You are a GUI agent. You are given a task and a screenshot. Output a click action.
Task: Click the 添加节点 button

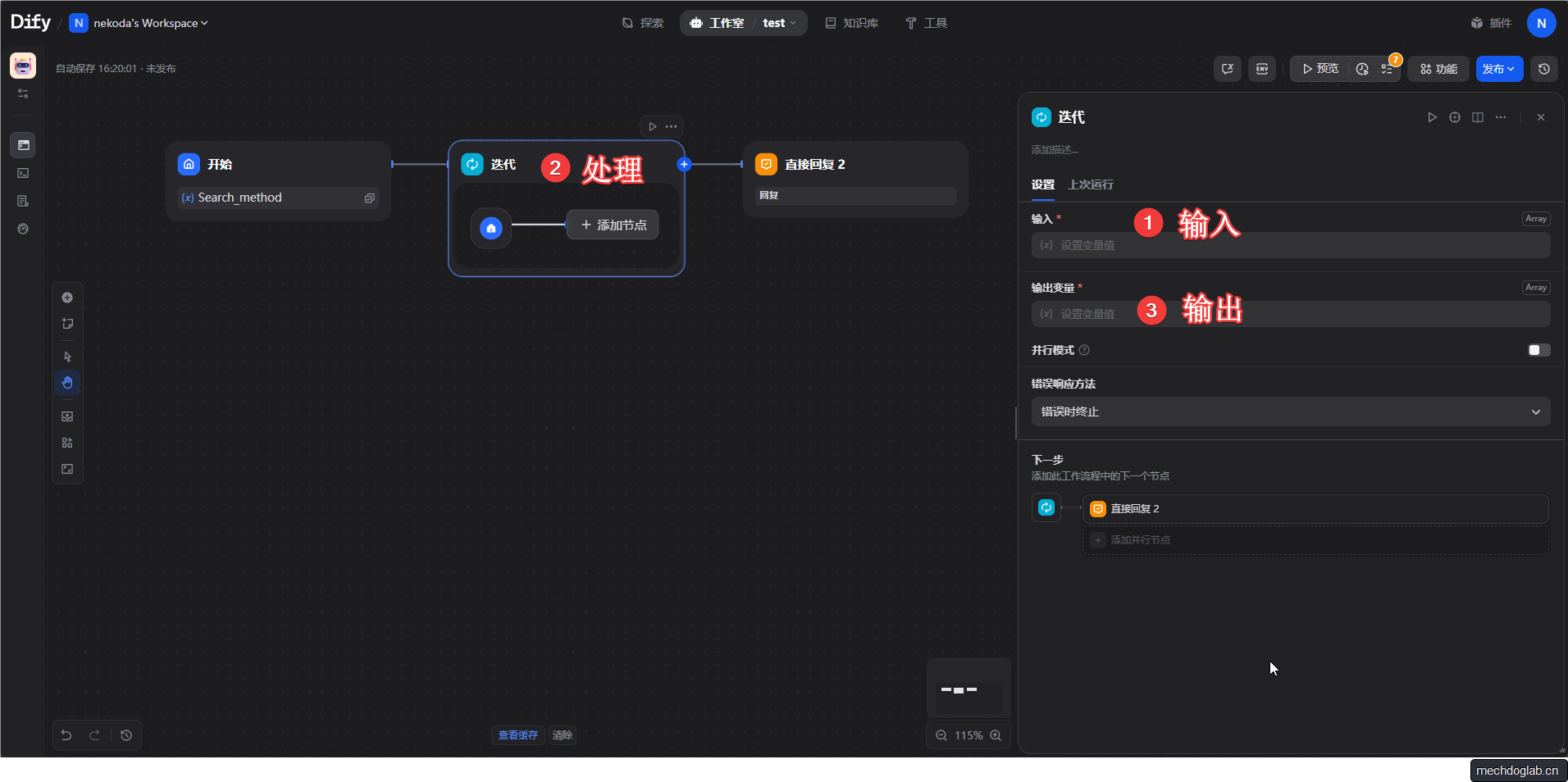tap(613, 225)
